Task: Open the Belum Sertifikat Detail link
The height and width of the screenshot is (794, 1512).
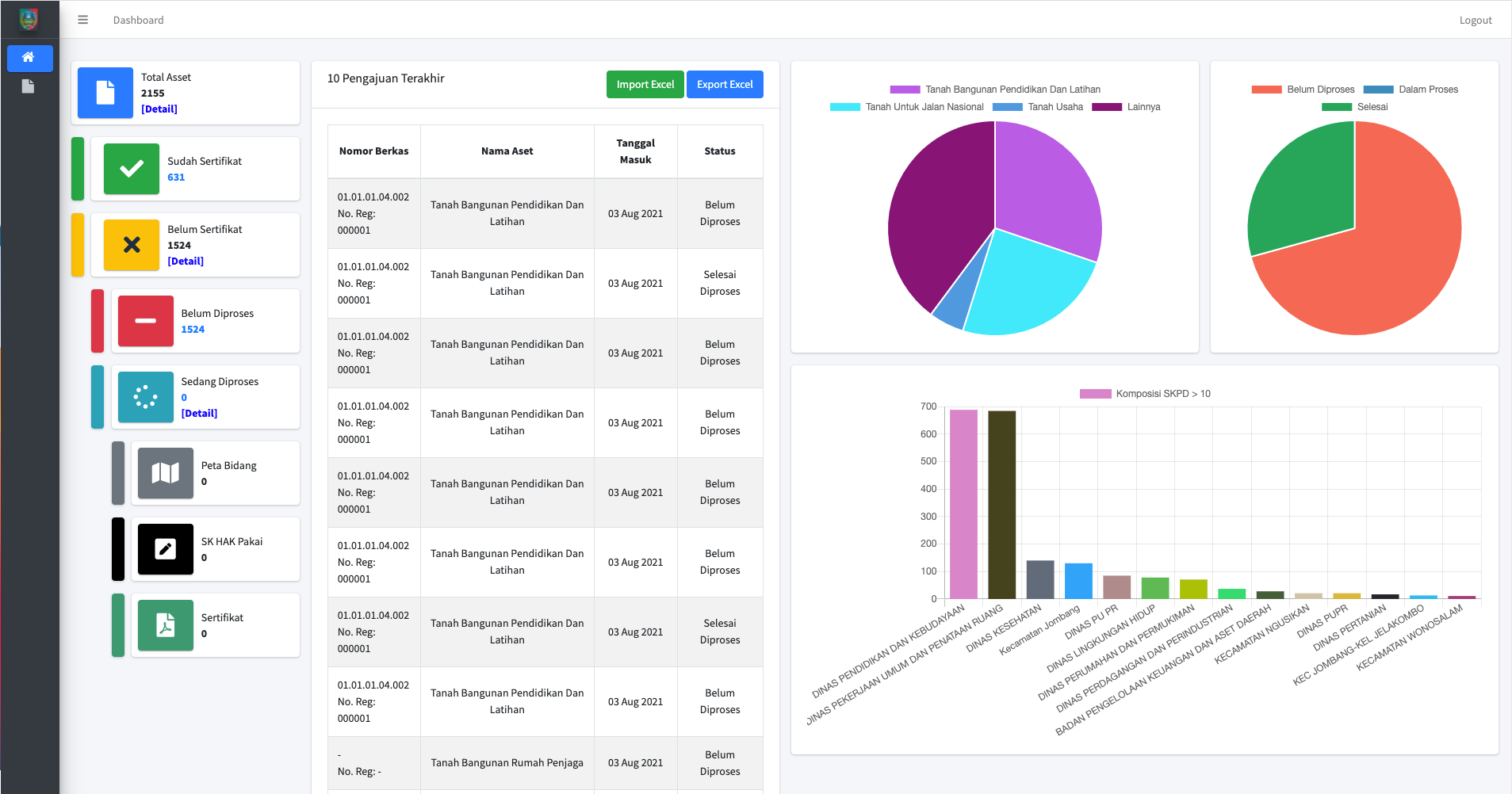Action: tap(186, 261)
